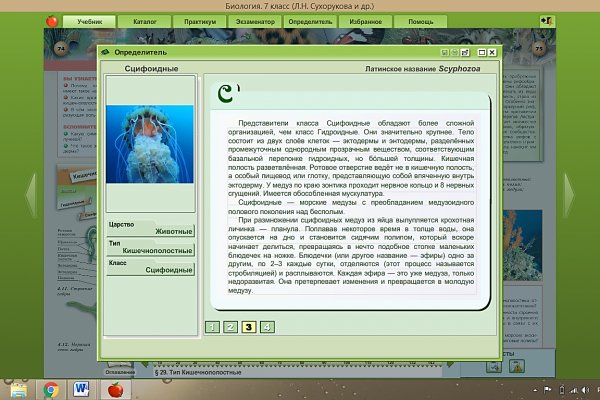Viewport: 600px width, 400px height.
Task: Click the third icon in Определитель title bar
Action: click(x=465, y=51)
